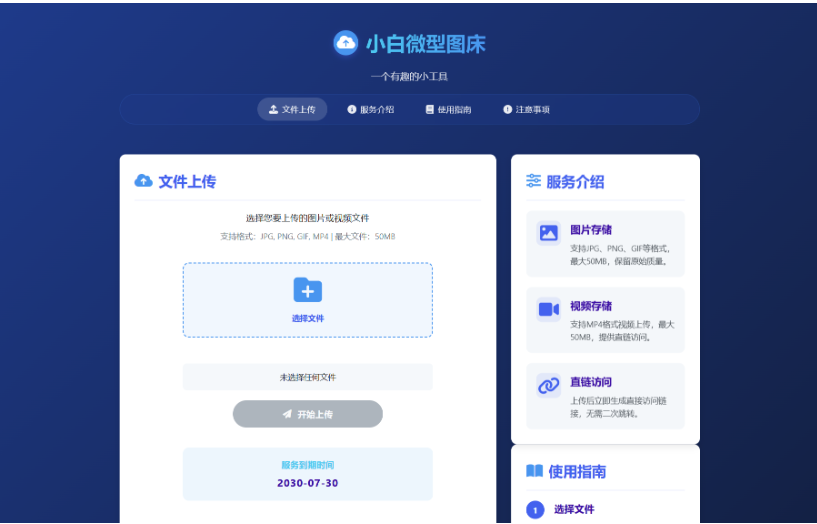817x524 pixels.
Task: Click the 支持格式 JPG, PNG, GIF, MP4 hint line
Action: coord(307,236)
